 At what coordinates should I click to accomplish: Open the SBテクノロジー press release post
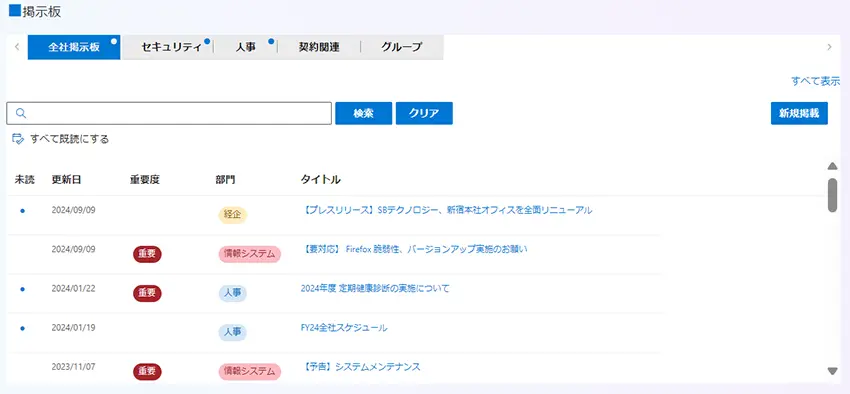coord(446,210)
